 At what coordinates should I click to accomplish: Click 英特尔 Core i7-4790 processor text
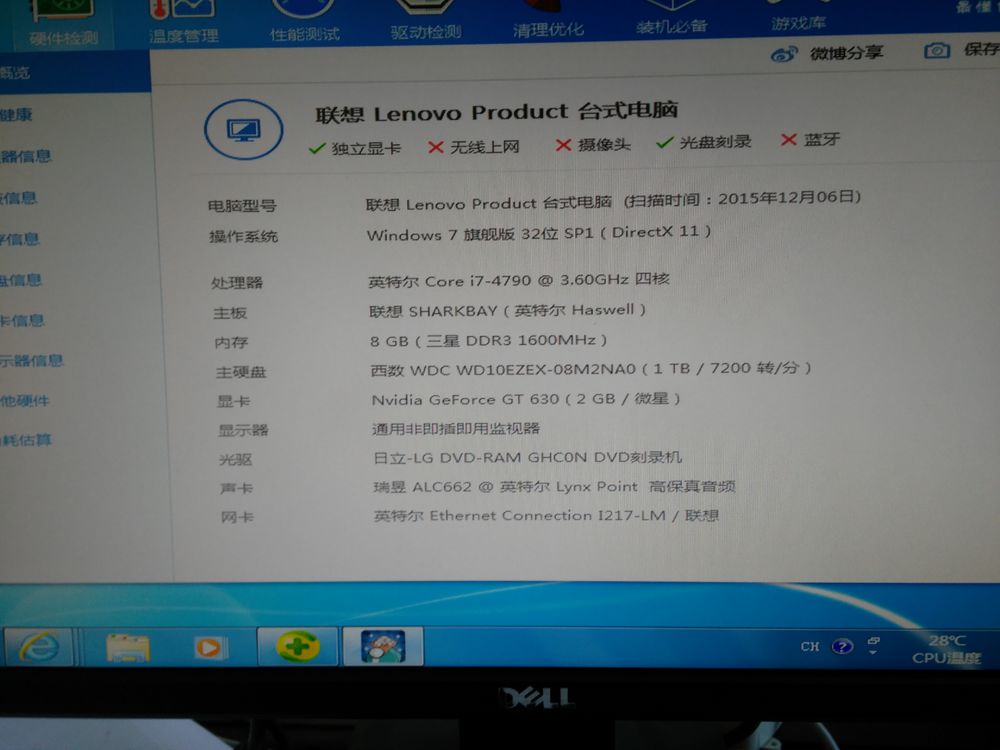tap(518, 280)
